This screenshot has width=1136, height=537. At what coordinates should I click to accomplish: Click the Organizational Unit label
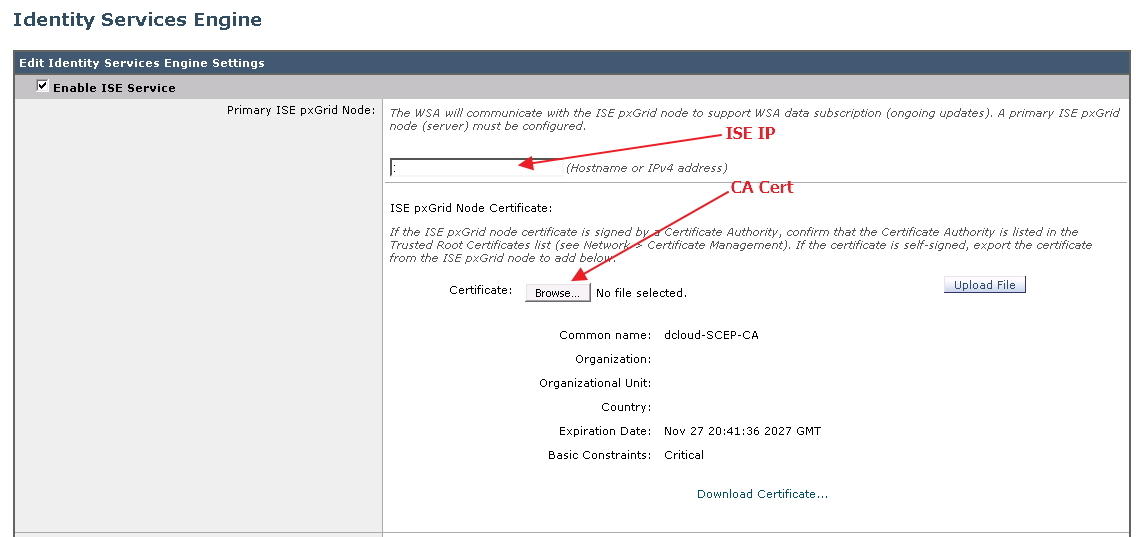point(595,383)
